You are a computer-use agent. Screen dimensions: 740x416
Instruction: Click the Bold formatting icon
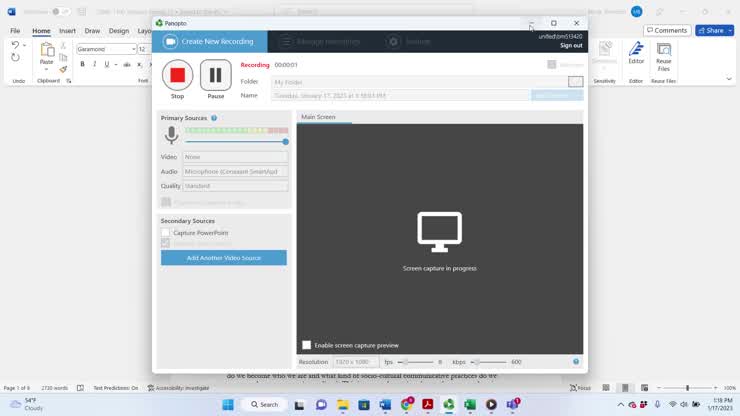click(82, 64)
